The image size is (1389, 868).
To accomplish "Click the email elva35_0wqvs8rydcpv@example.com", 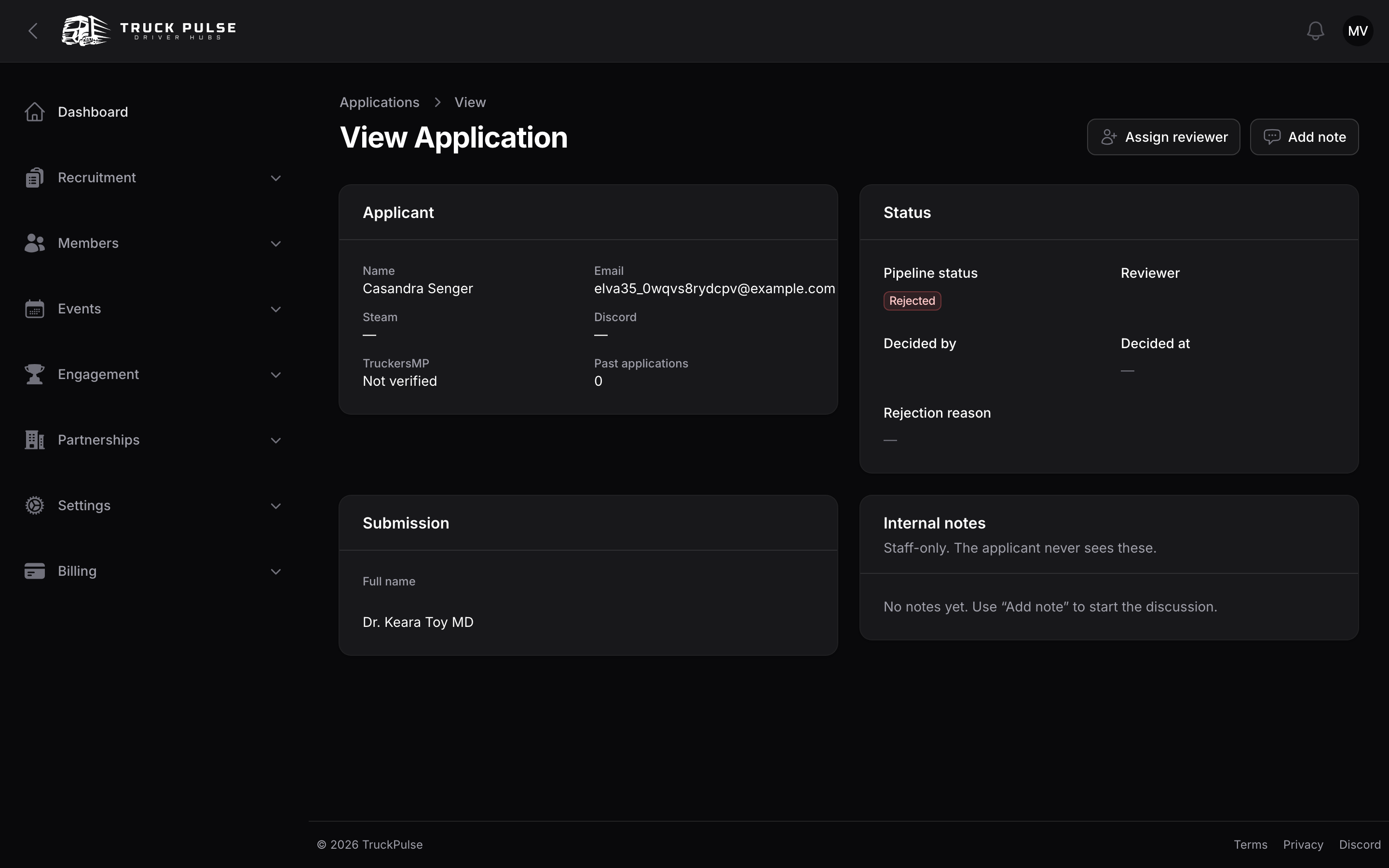I will point(715,288).
